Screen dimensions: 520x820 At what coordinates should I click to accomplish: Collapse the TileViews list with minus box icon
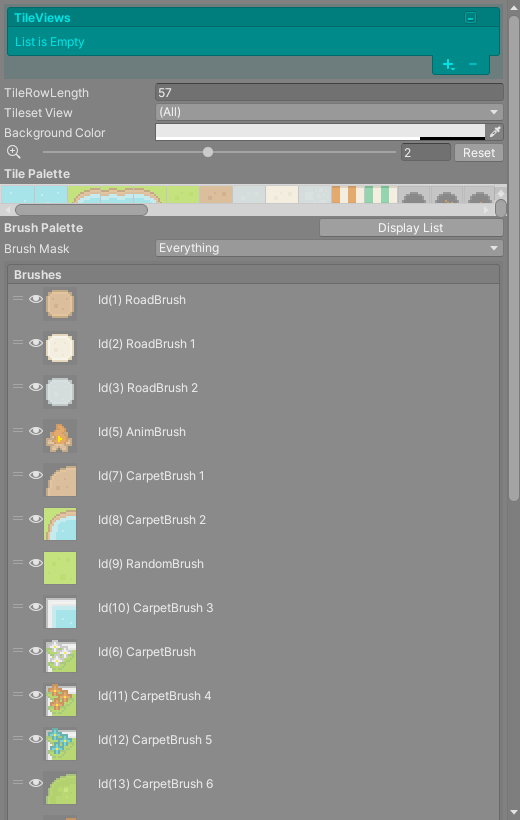470,18
